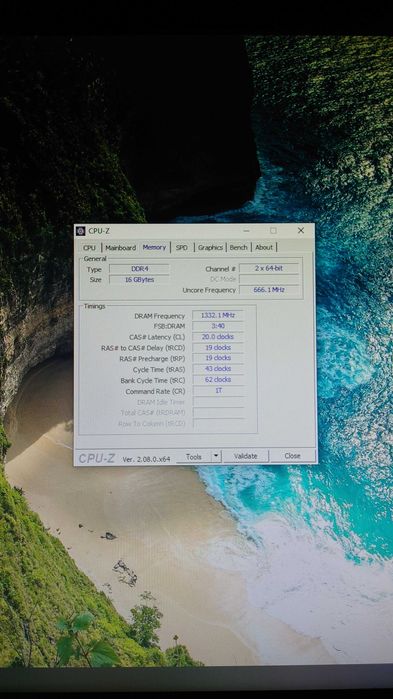Click the "CPU-Z" window title text
The image size is (393, 699).
pyautogui.click(x=99, y=231)
